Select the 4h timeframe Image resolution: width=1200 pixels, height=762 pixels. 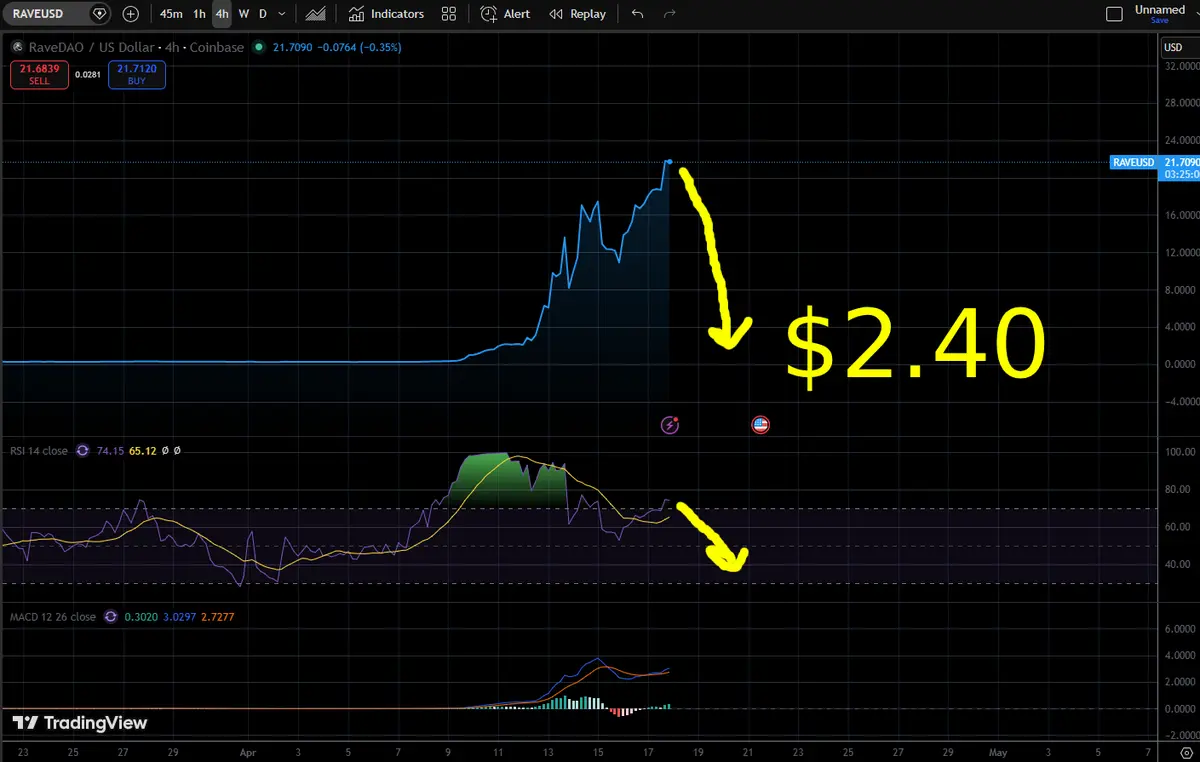pos(222,14)
